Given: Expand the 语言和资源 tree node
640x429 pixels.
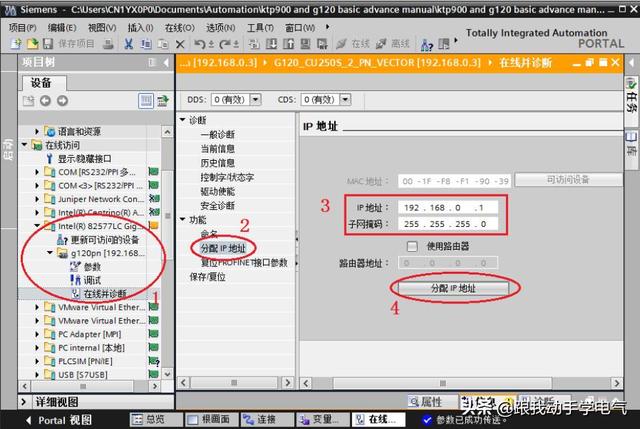Looking at the screenshot, I should (x=37, y=131).
